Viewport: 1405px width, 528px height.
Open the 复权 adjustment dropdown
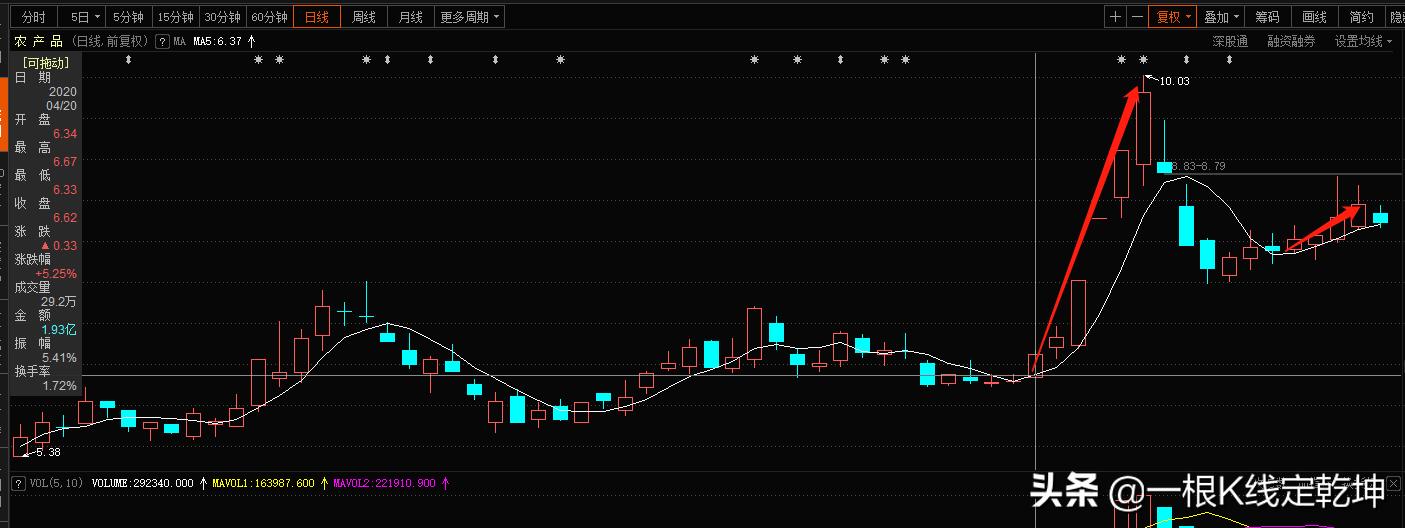point(1174,17)
